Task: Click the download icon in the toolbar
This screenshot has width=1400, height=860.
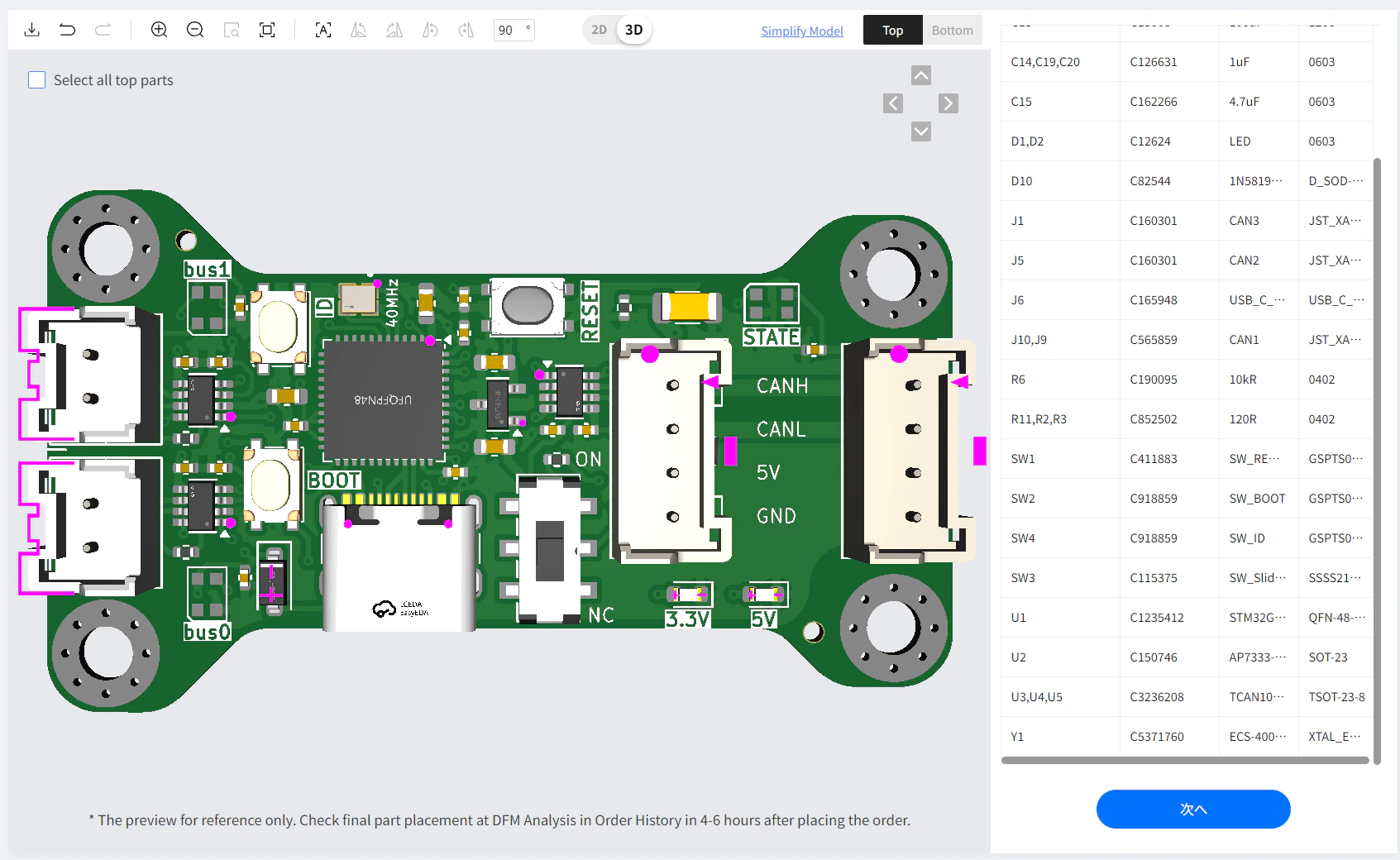Action: click(31, 30)
